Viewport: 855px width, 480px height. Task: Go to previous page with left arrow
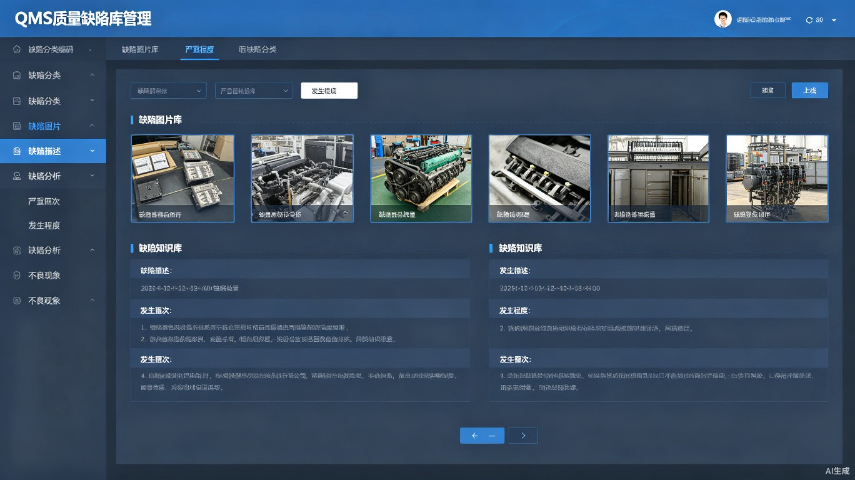[x=482, y=435]
